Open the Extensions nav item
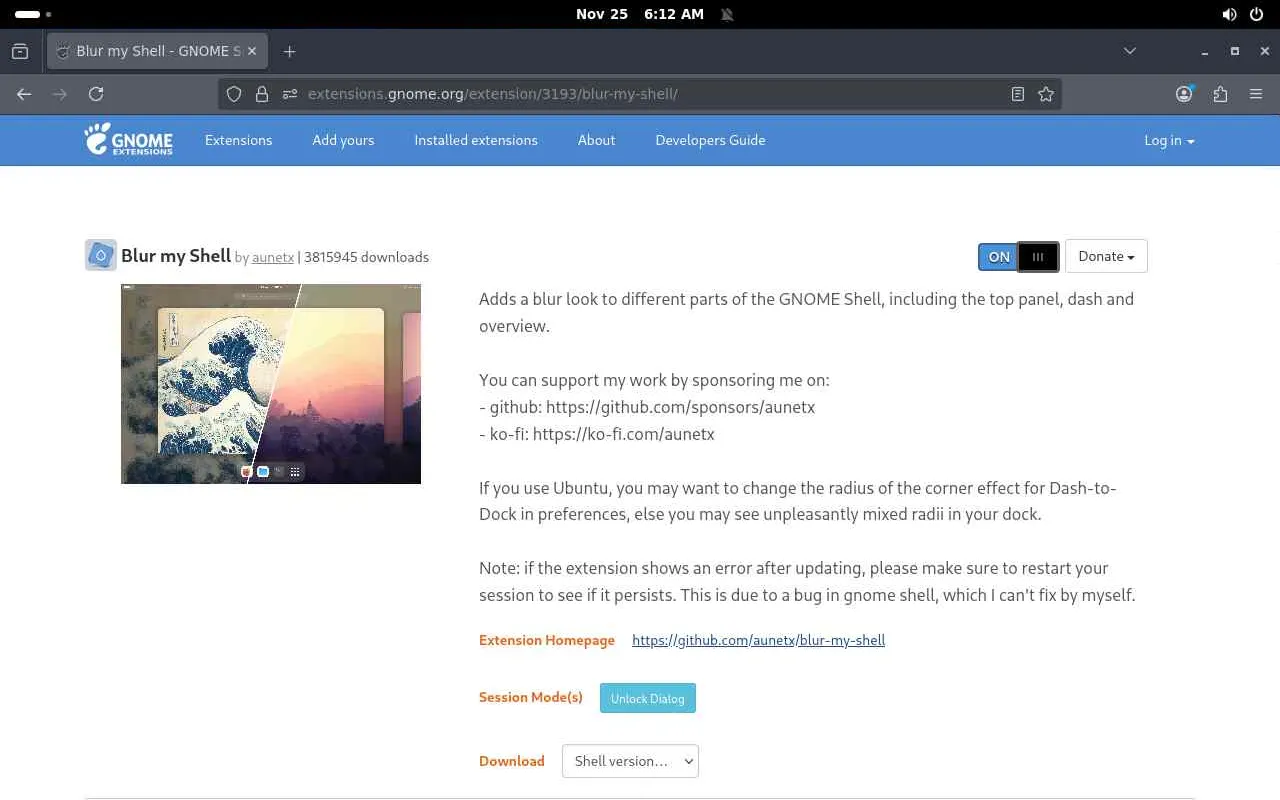 pyautogui.click(x=238, y=140)
